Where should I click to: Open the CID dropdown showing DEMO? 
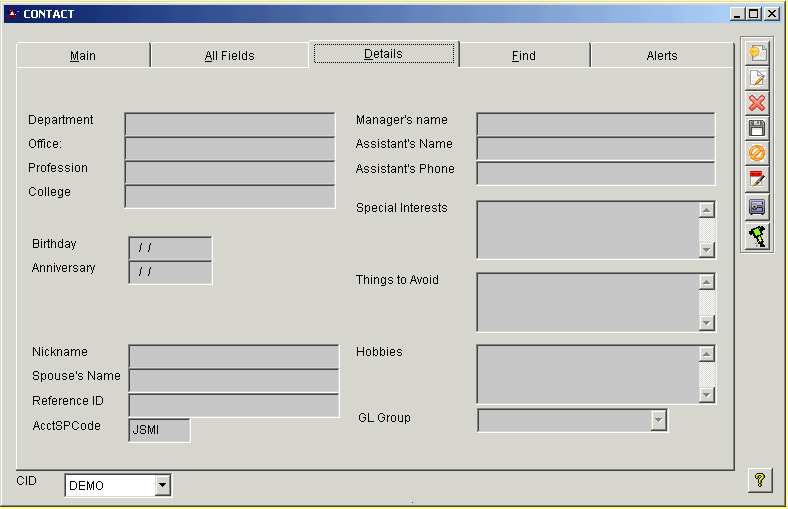163,486
